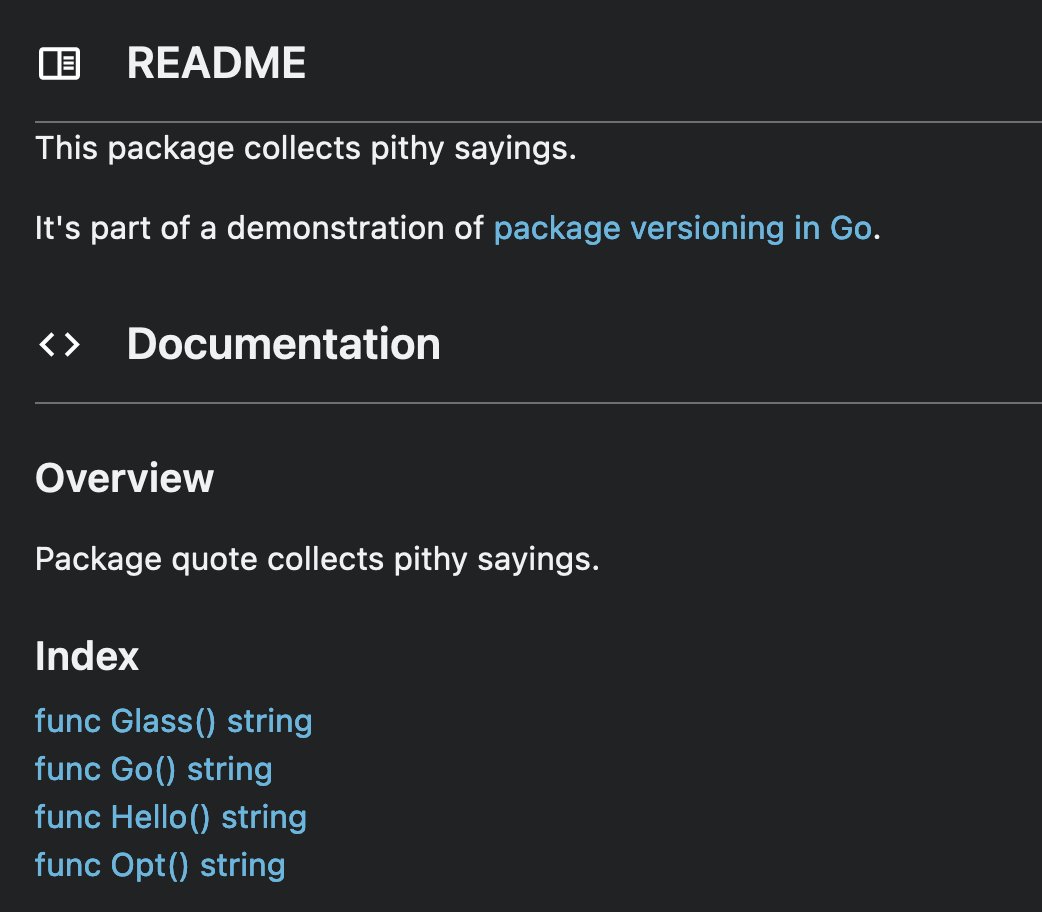Click the Index heading
This screenshot has height=912, width=1042.
click(87, 657)
